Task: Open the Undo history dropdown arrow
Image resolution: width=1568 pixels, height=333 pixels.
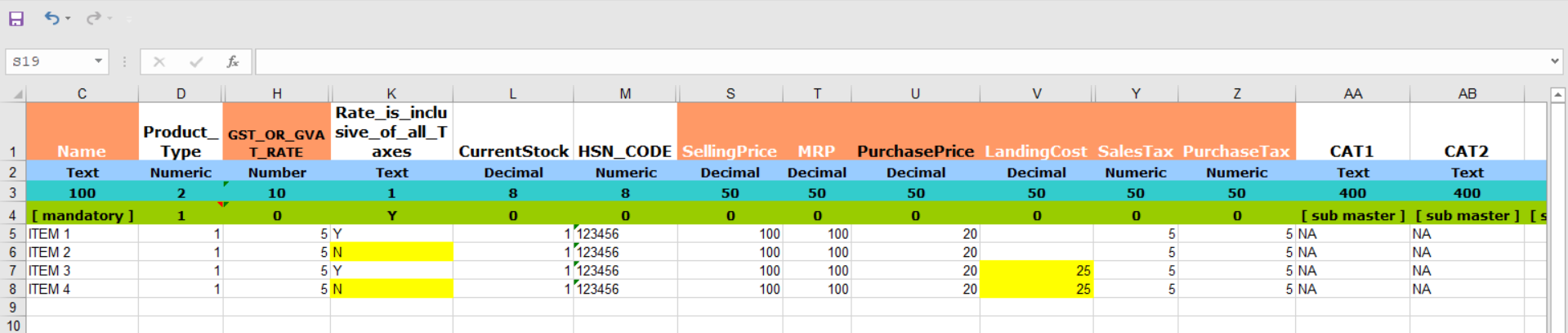Action: [x=68, y=18]
